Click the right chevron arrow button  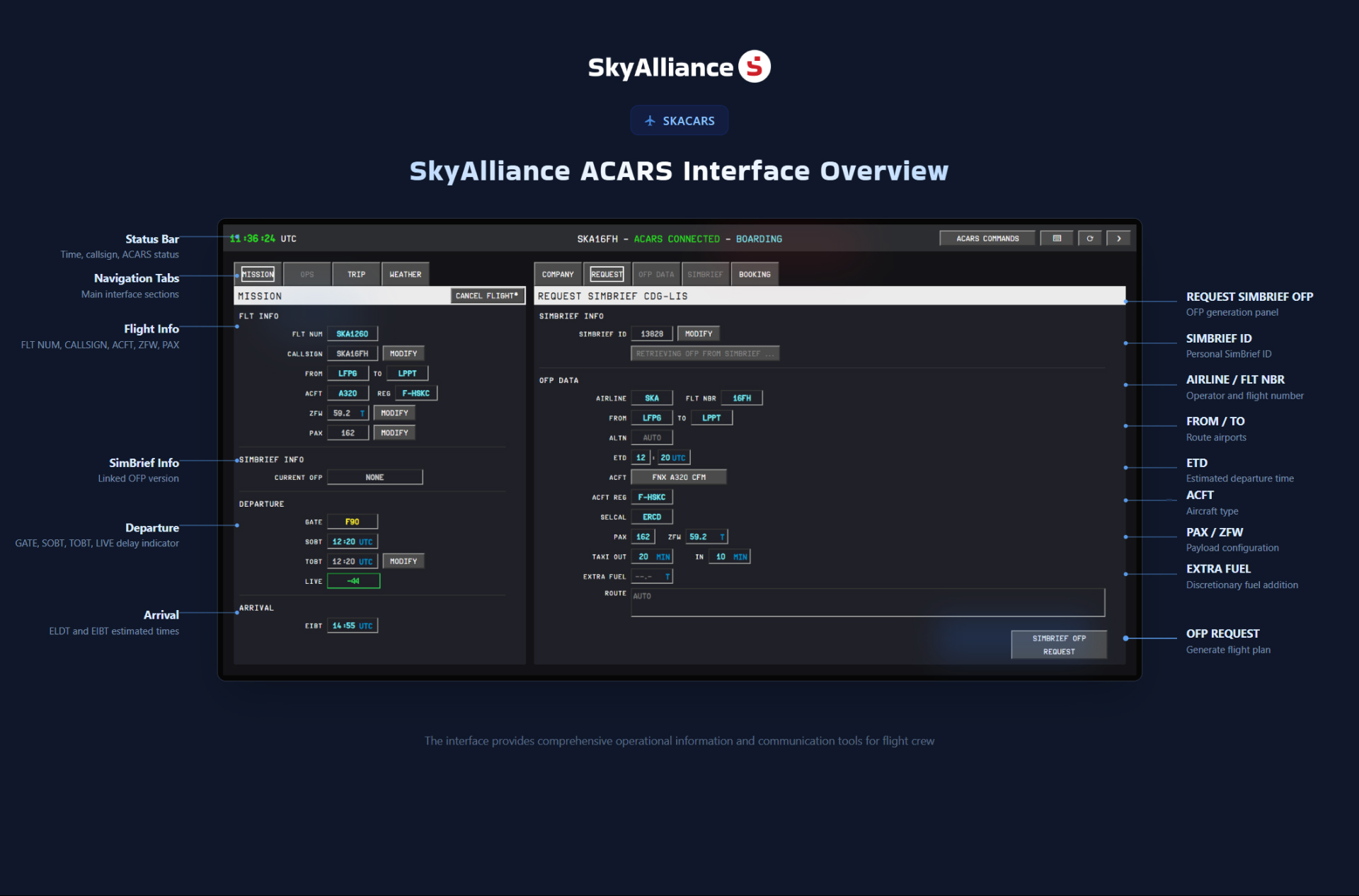point(1118,239)
